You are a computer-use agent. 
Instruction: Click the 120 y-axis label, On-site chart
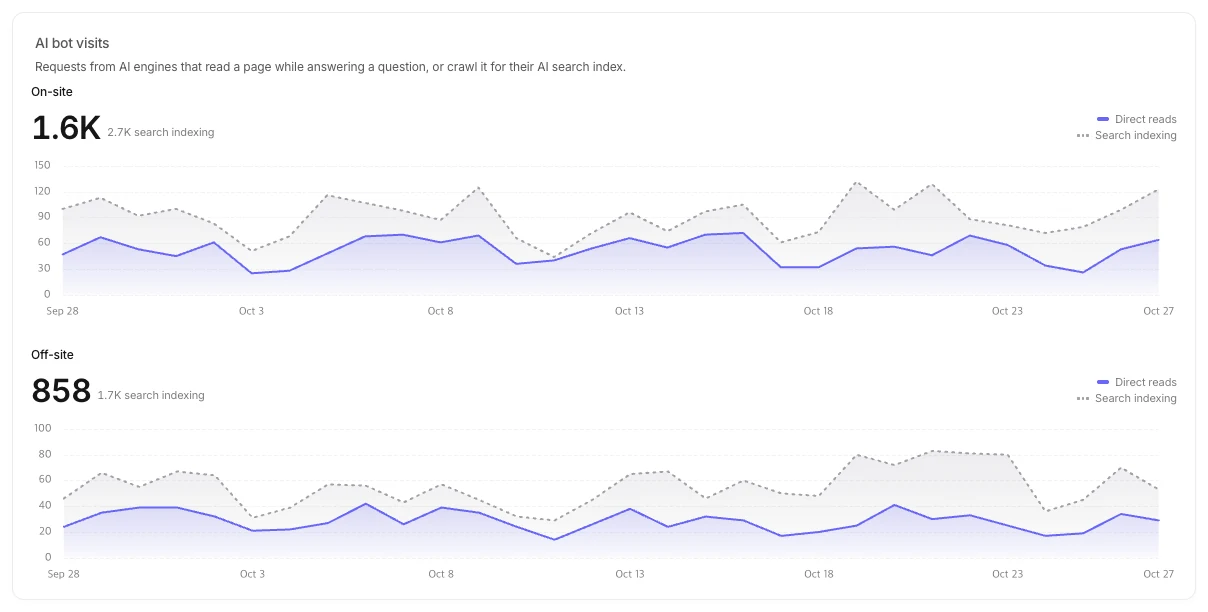coord(41,191)
